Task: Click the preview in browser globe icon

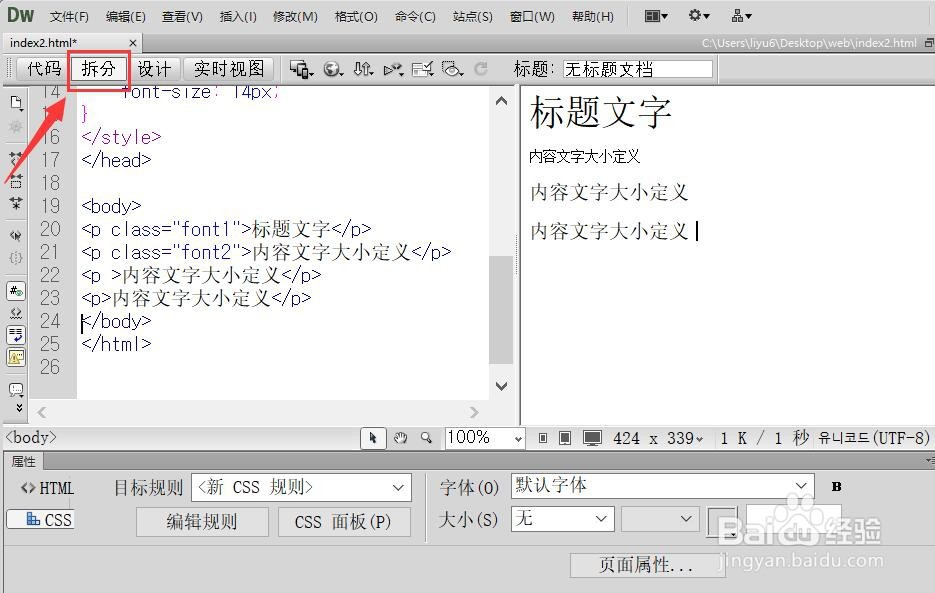Action: pyautogui.click(x=332, y=69)
